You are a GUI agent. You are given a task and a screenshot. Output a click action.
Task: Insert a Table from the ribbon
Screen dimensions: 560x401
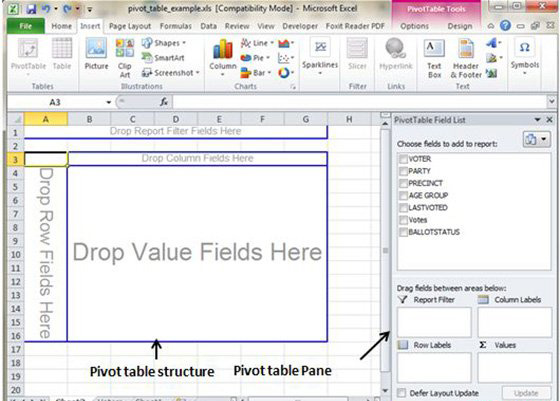(x=62, y=54)
